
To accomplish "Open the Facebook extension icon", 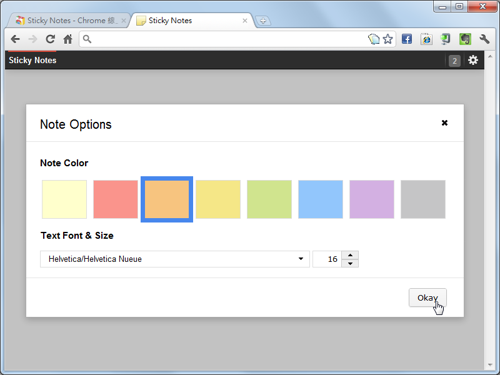I will 407,39.
